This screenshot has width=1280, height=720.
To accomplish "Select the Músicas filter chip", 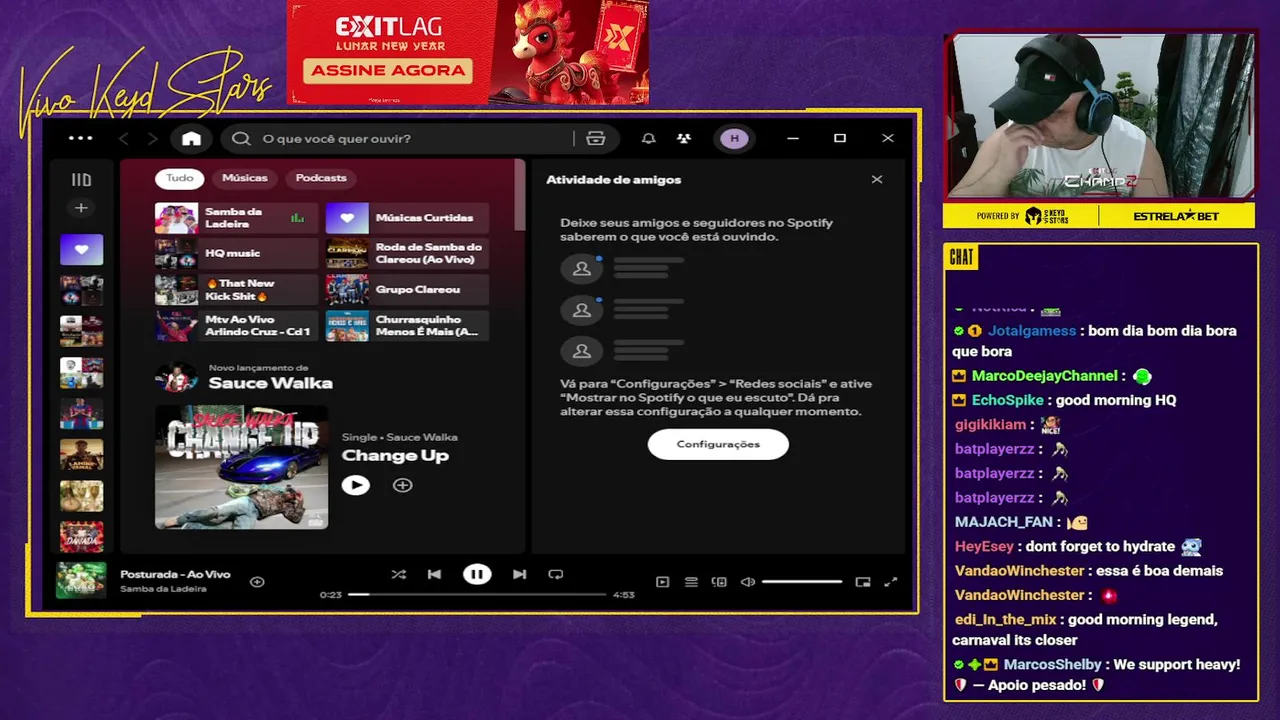I will tap(245, 178).
